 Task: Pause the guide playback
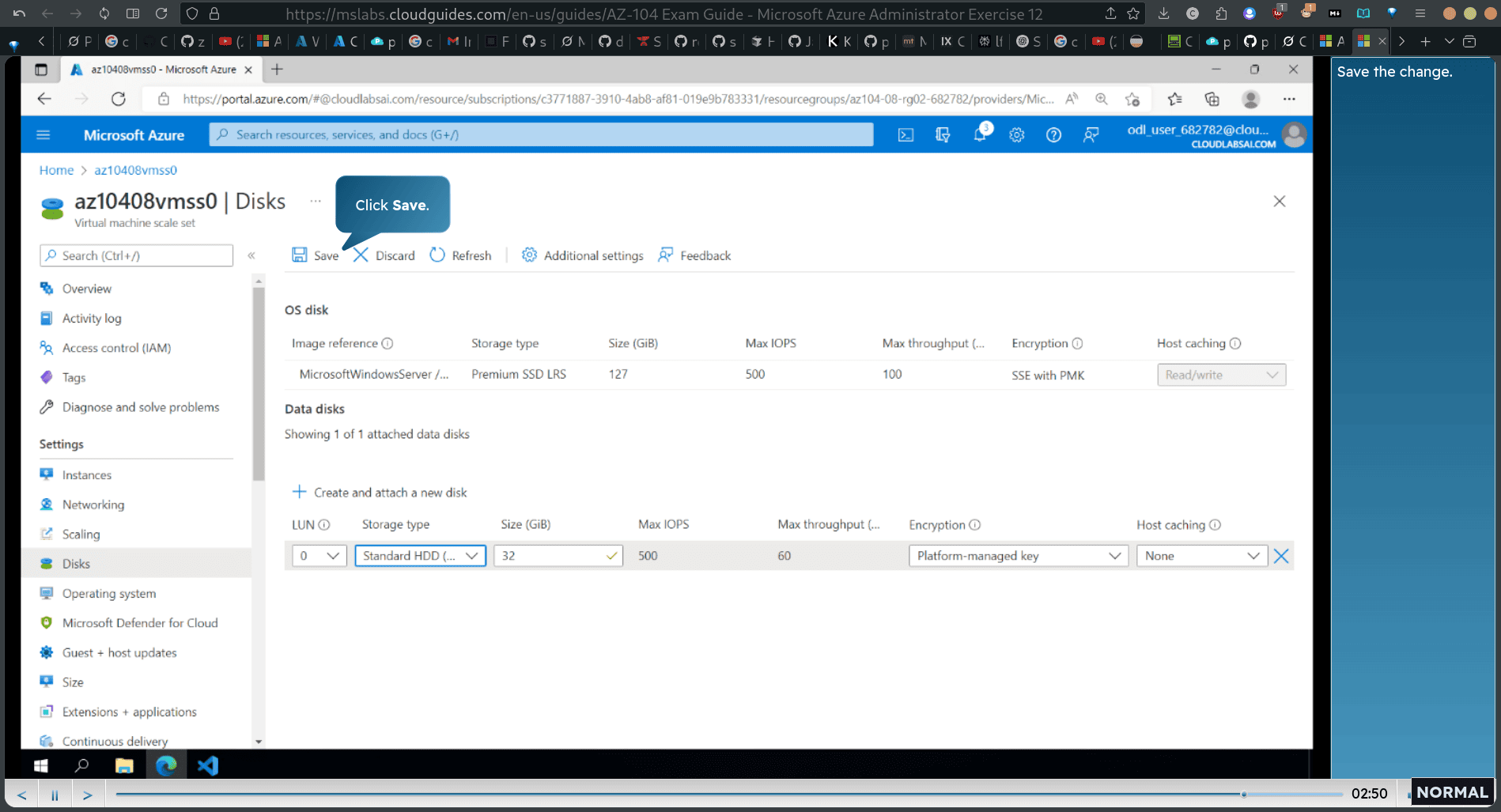55,795
